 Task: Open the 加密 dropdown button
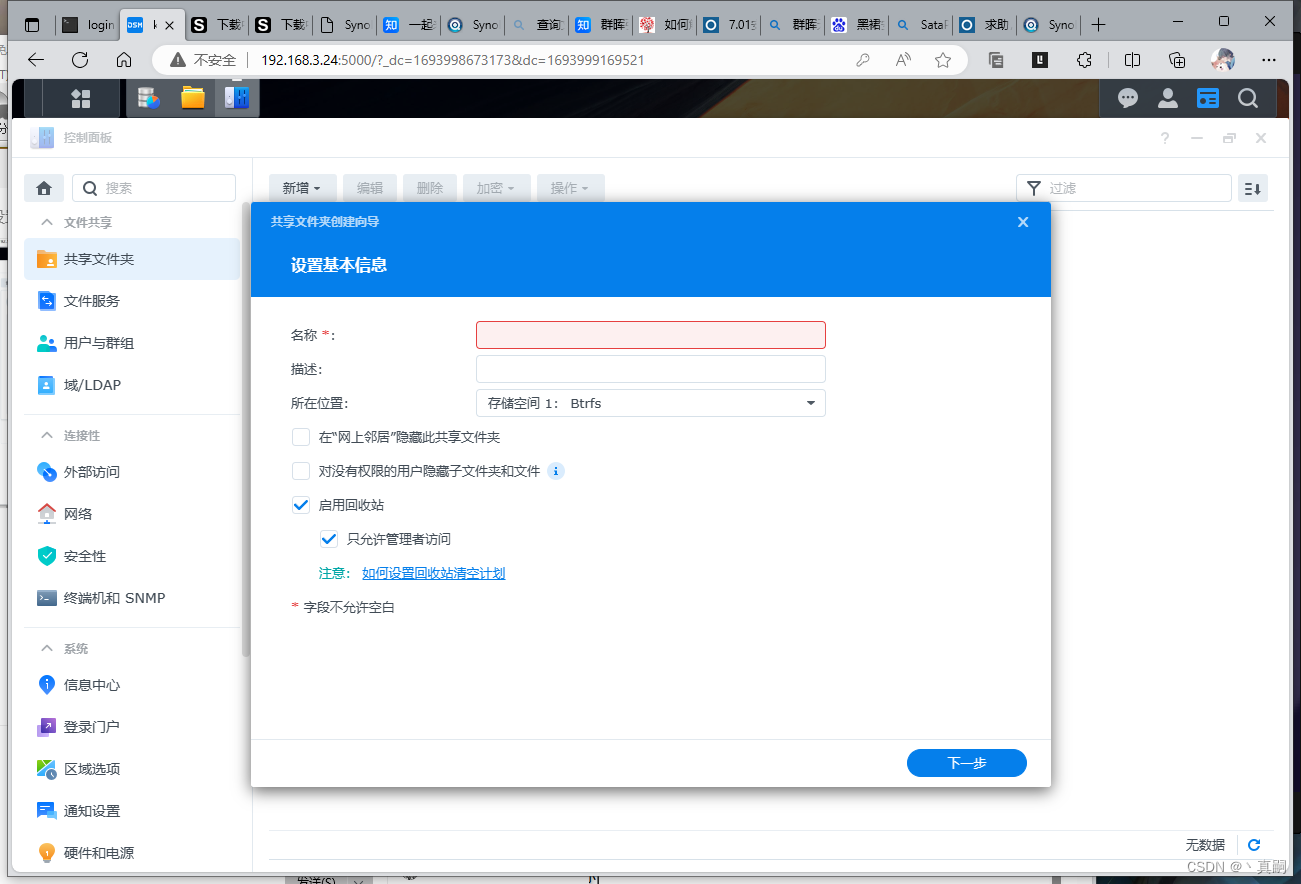496,188
